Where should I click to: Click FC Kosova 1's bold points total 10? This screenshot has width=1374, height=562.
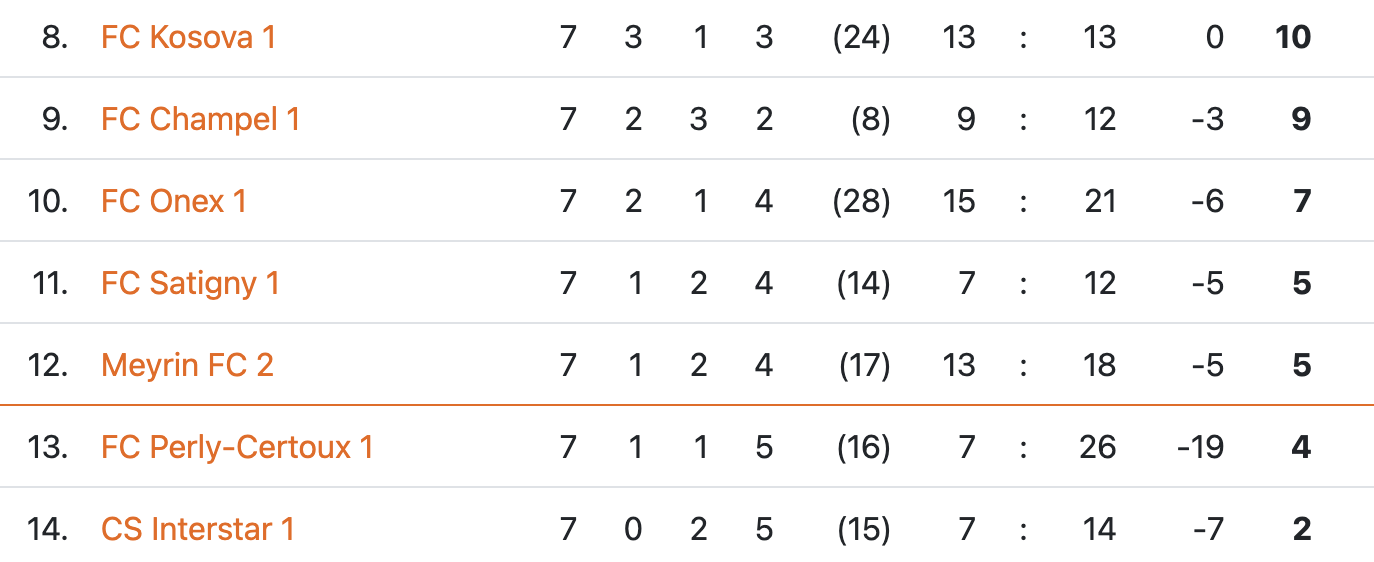[x=1292, y=37]
